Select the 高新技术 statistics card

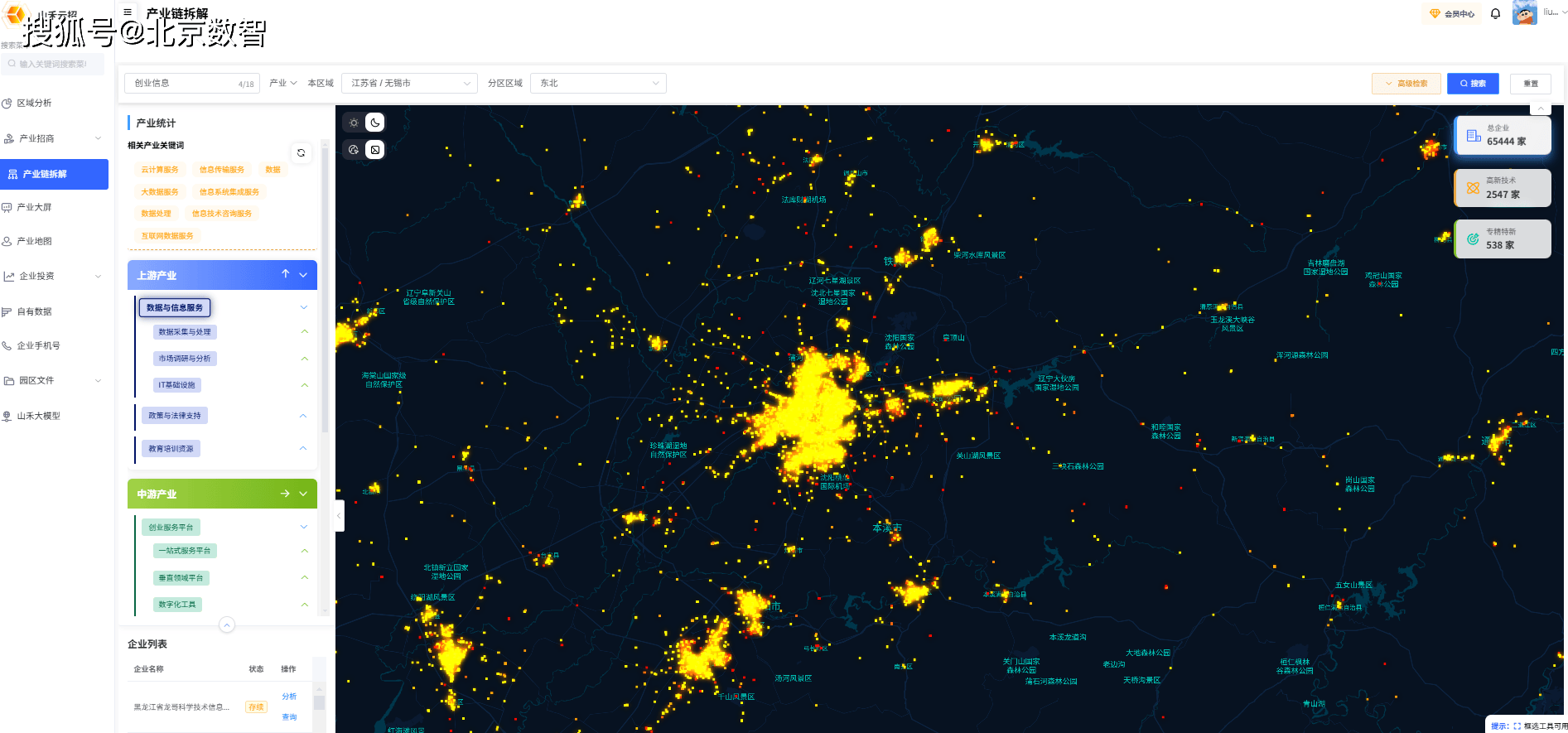click(x=1503, y=188)
